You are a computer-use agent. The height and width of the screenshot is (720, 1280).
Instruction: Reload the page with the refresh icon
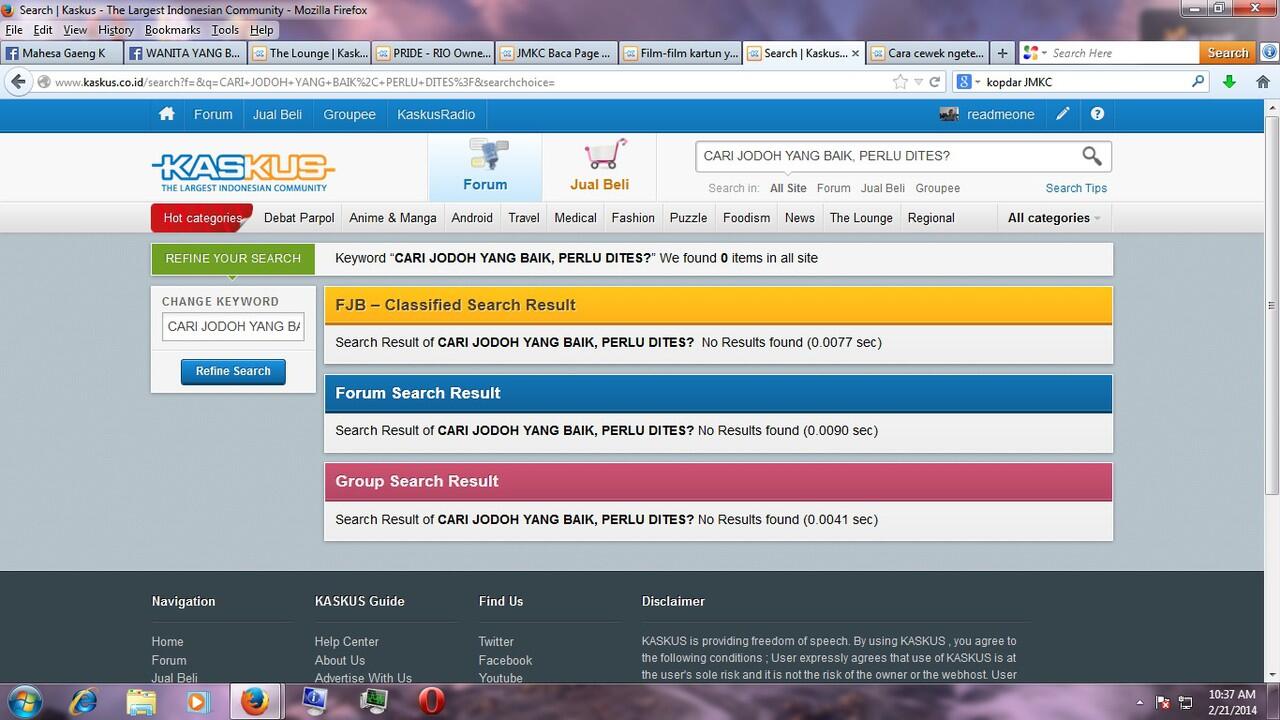934,82
